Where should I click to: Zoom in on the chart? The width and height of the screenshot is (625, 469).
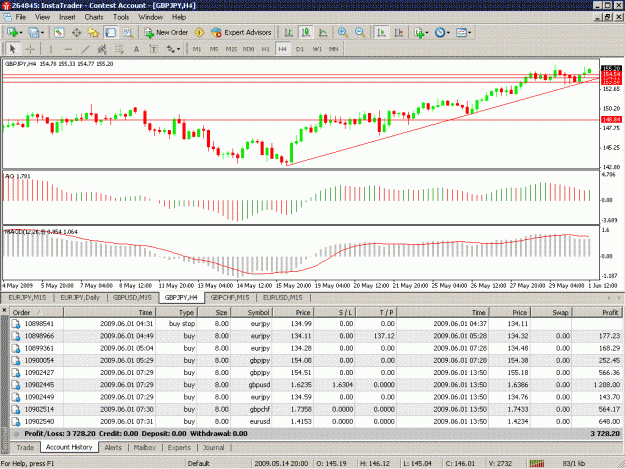[342, 33]
